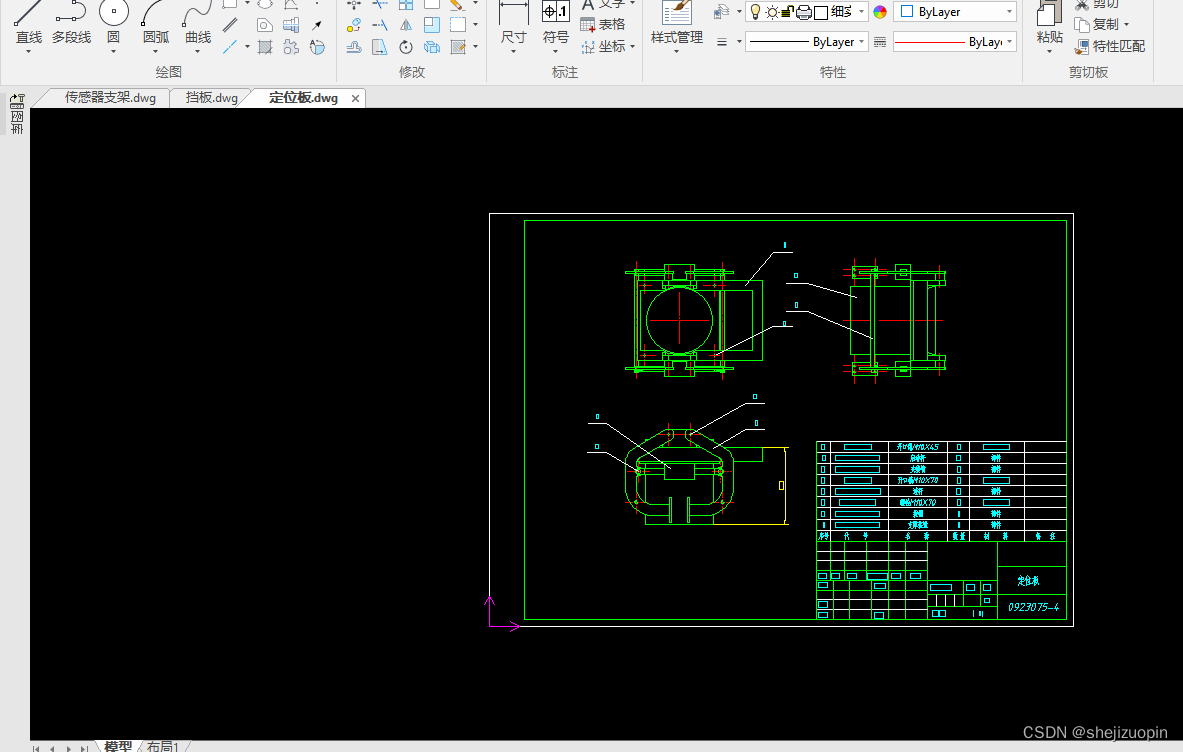
Task: Open the layer selection dropdown
Action: tap(862, 12)
